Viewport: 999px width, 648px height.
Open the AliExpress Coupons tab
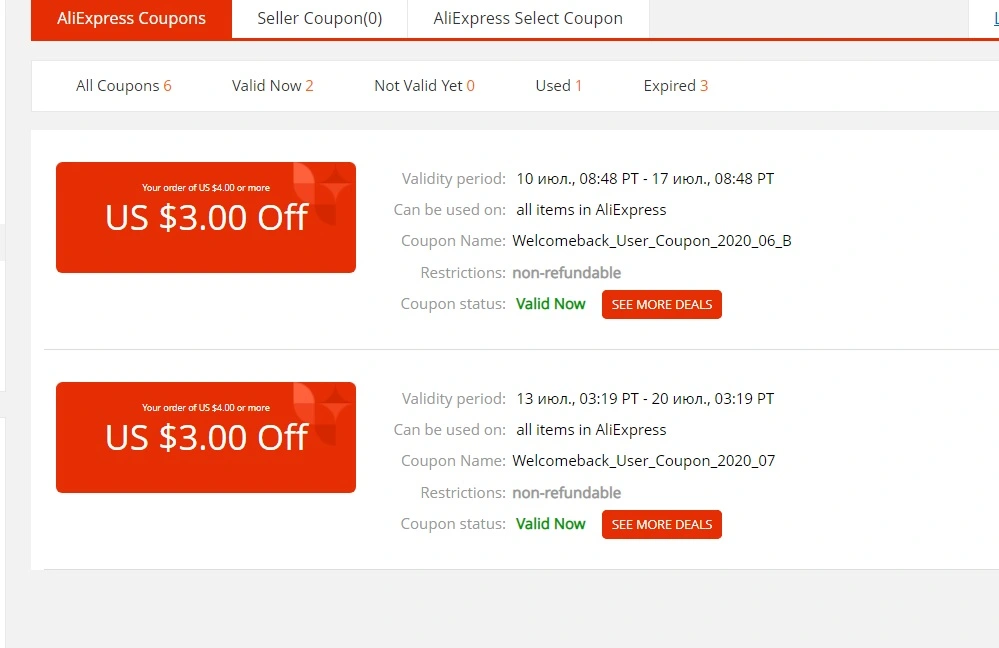(131, 19)
